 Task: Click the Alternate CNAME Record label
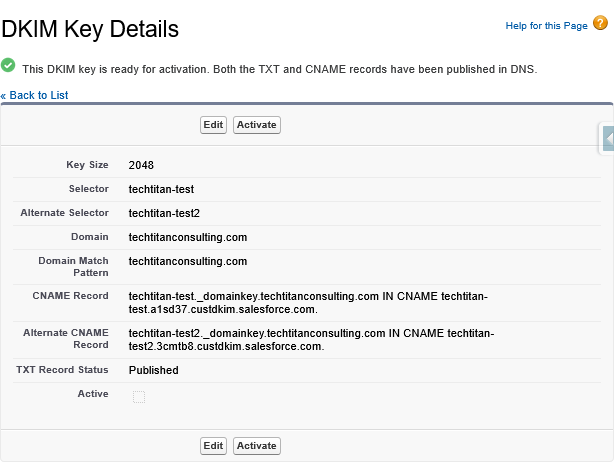tap(65, 339)
